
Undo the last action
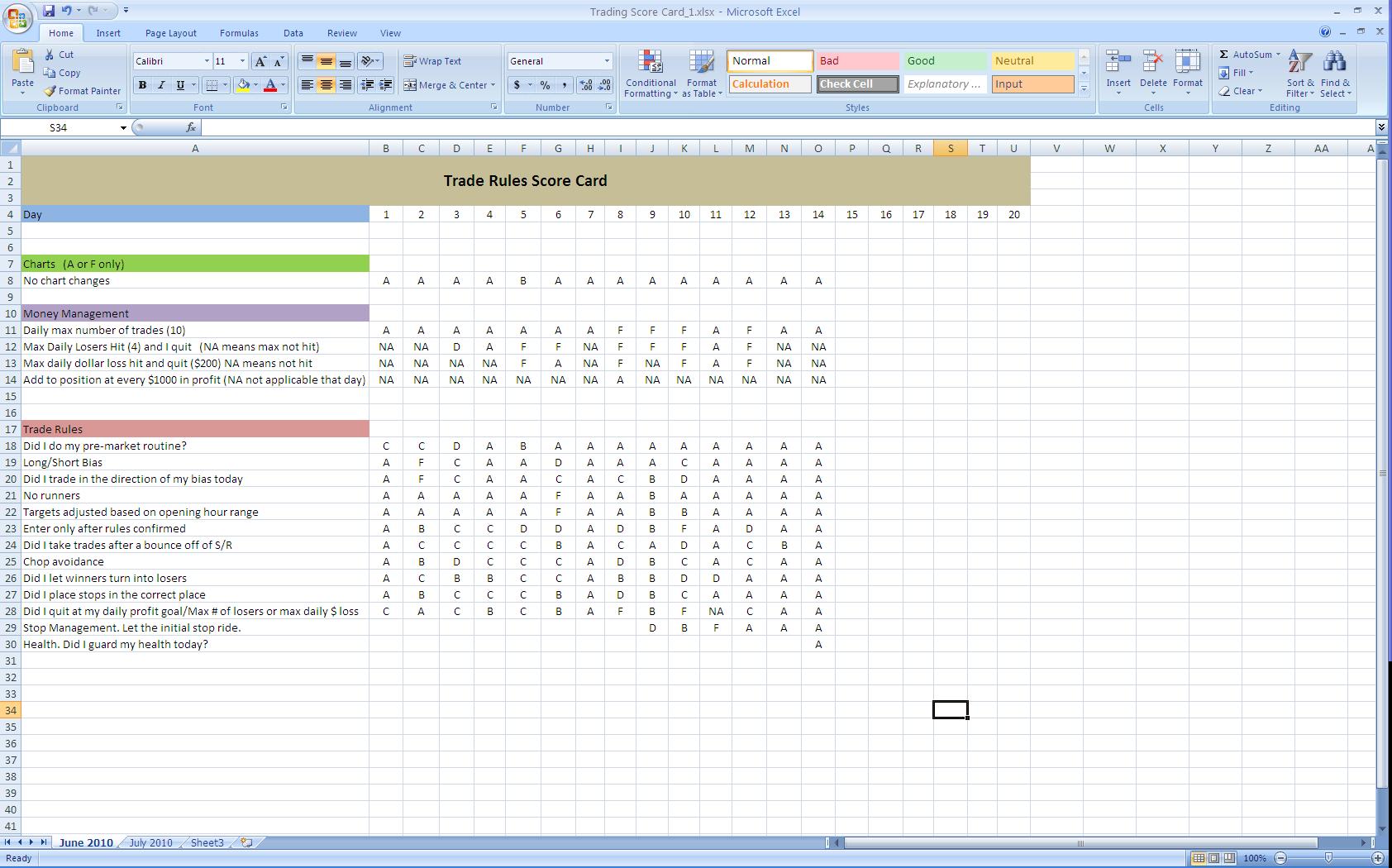click(x=66, y=11)
